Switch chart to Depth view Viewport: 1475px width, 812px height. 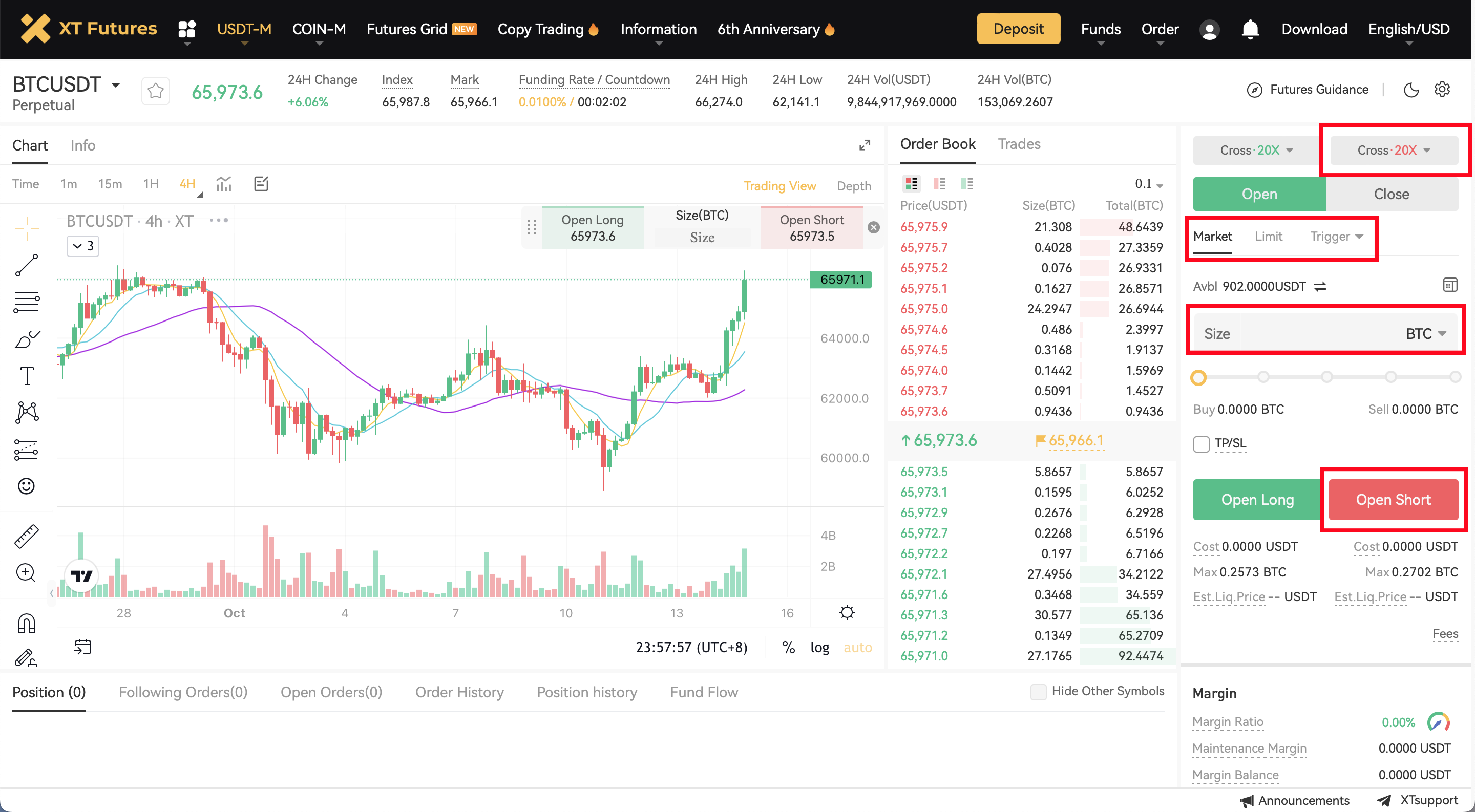[854, 186]
